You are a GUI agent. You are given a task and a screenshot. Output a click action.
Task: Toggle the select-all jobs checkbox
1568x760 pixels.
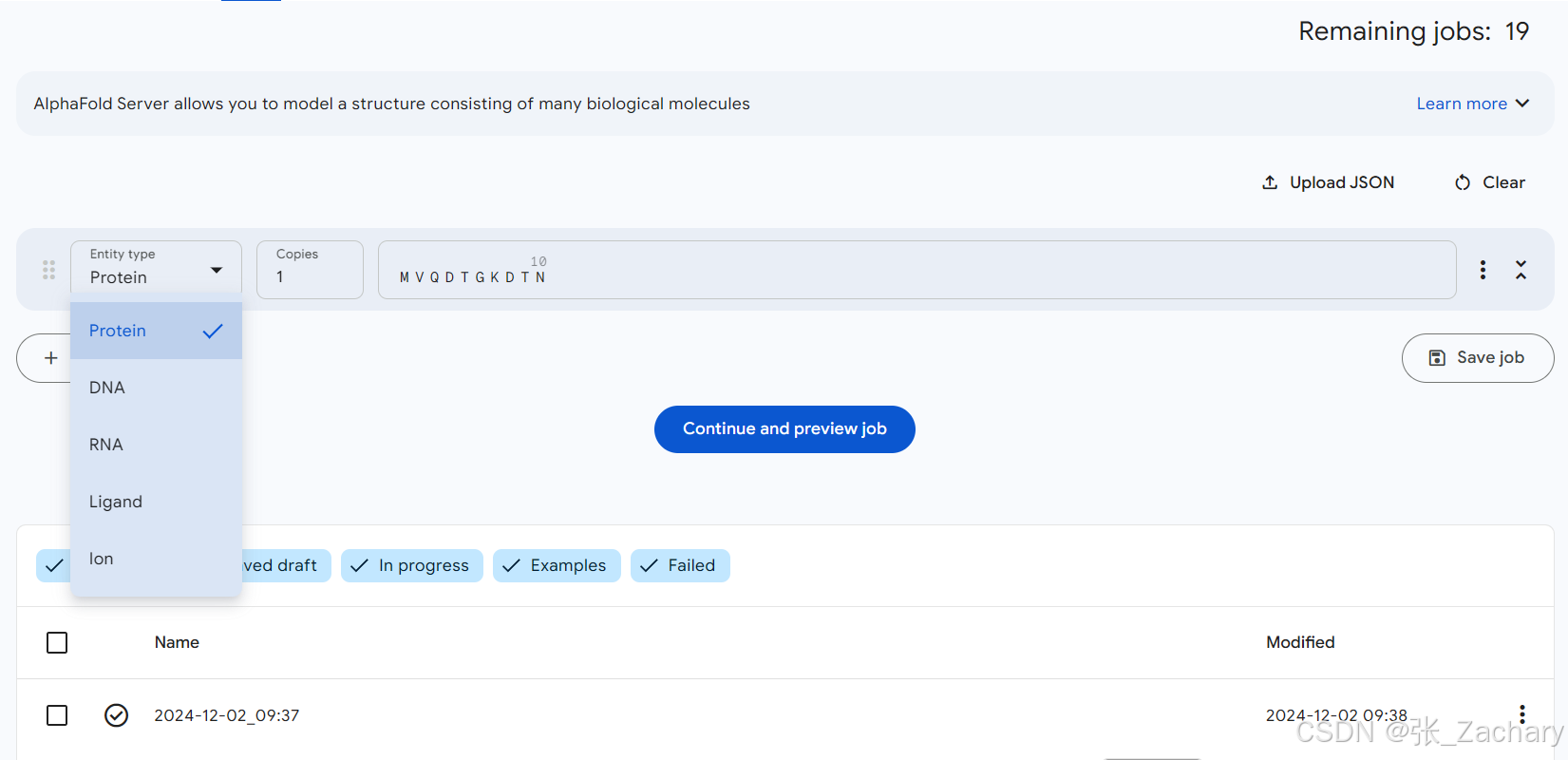(57, 643)
